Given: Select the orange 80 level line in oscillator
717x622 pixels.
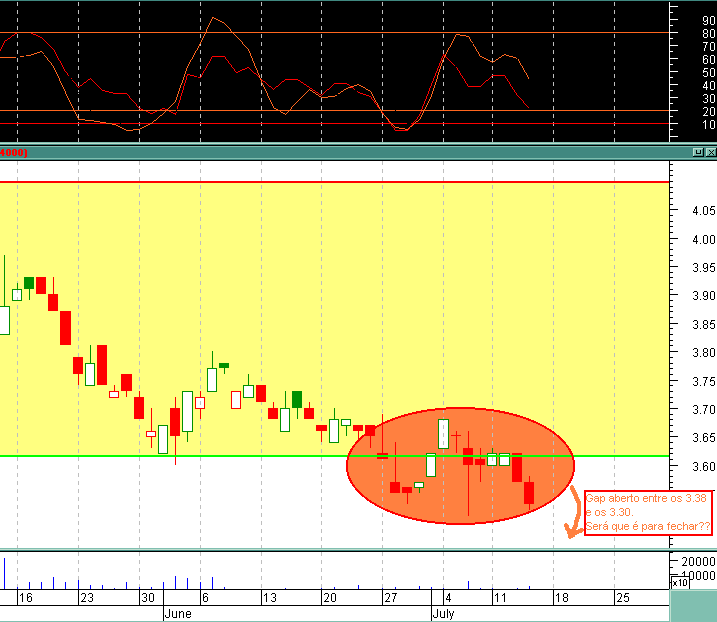Looking at the screenshot, I should pos(334,33).
